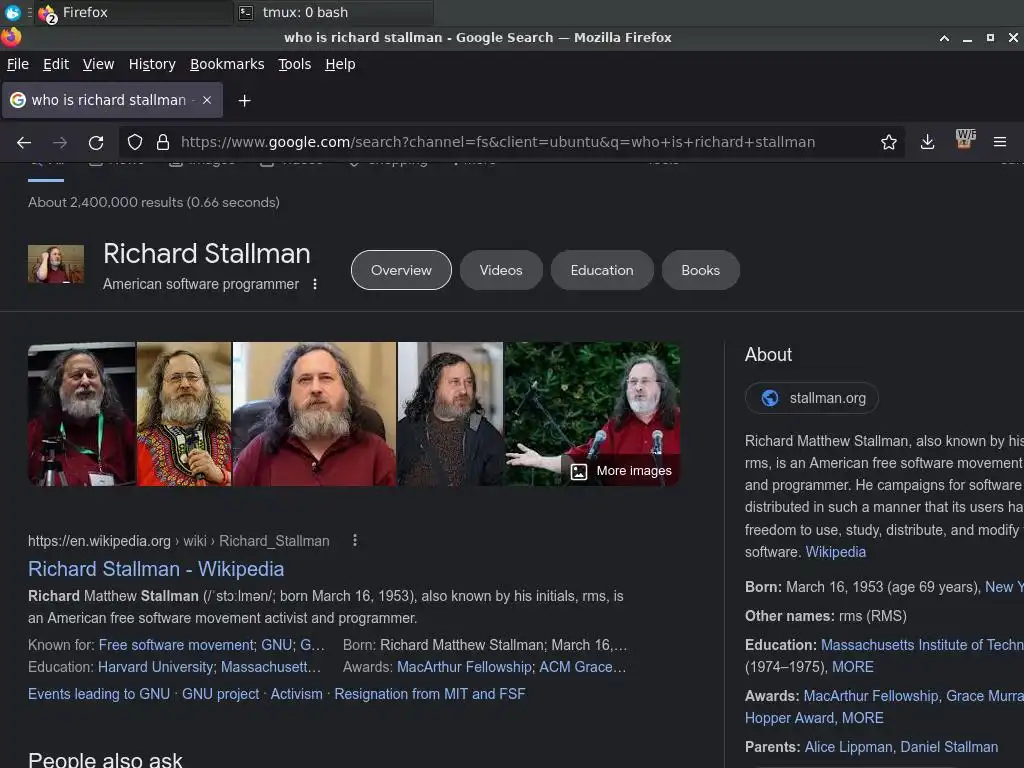Click the forward navigation arrow
The width and height of the screenshot is (1024, 768).
click(x=60, y=142)
